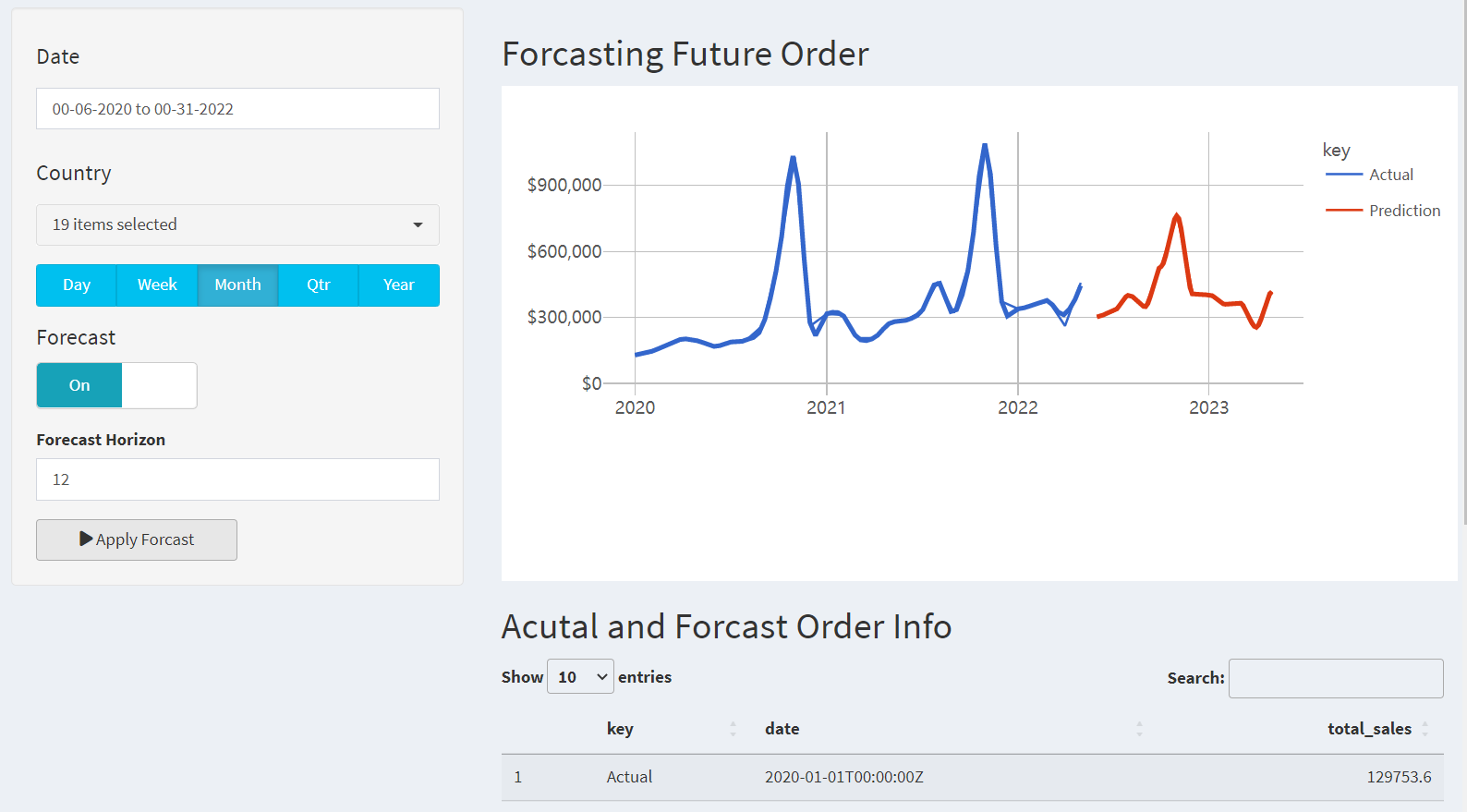Switch the Forecast toggle off
The width and height of the screenshot is (1467, 812).
click(116, 385)
